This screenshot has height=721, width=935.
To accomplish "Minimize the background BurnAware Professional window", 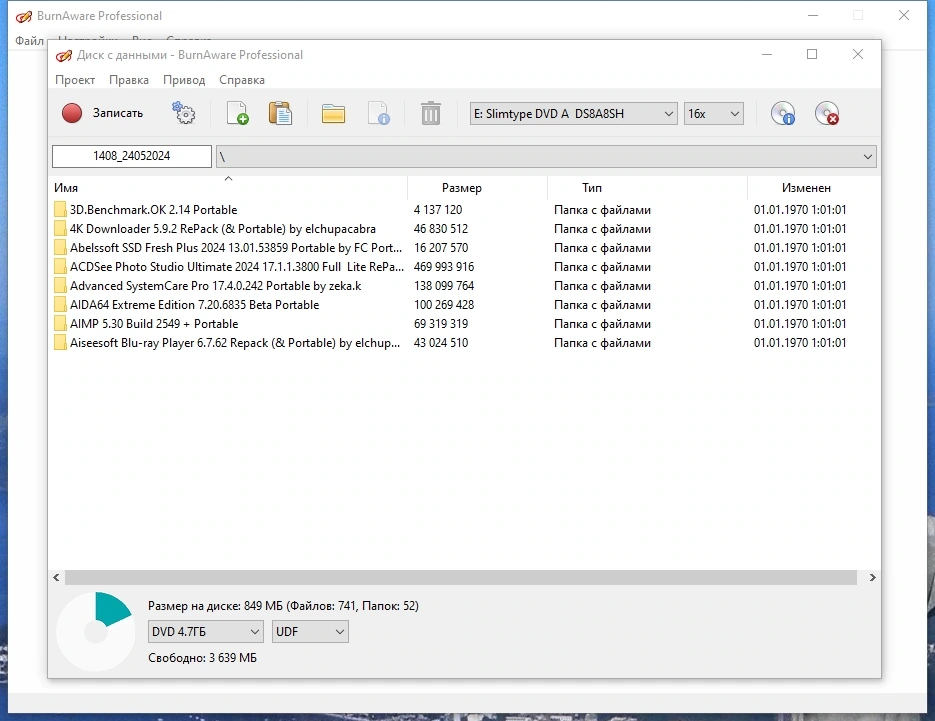I will pos(813,16).
